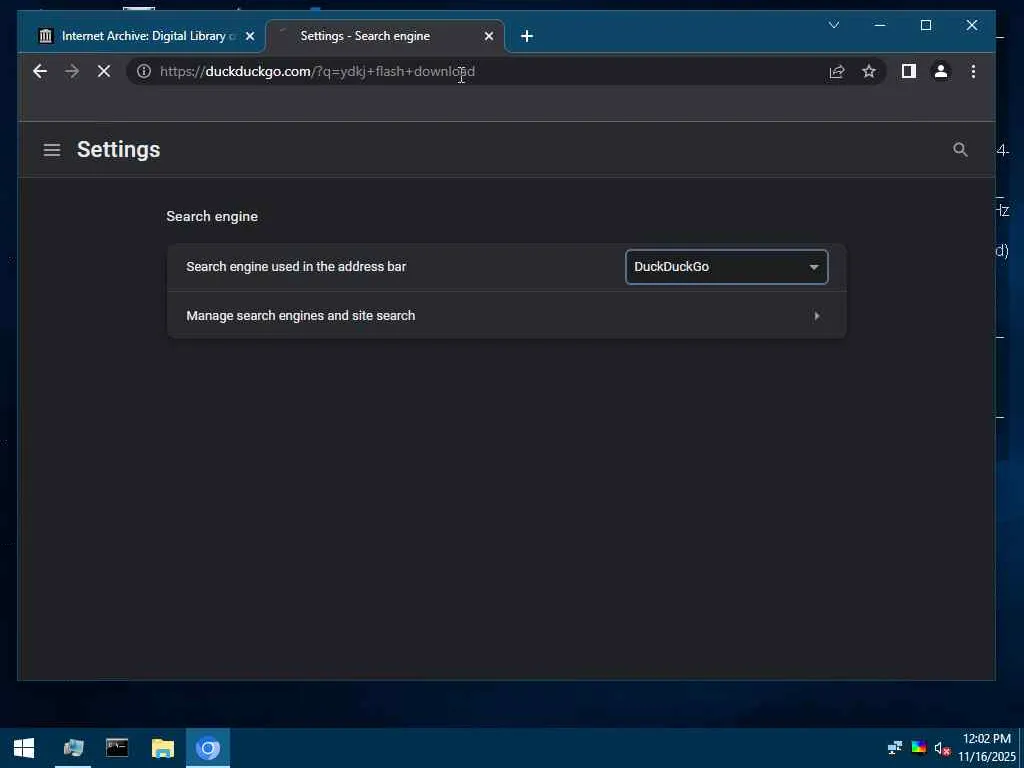Open File Explorer from the taskbar
Image resolution: width=1024 pixels, height=768 pixels.
tap(163, 748)
